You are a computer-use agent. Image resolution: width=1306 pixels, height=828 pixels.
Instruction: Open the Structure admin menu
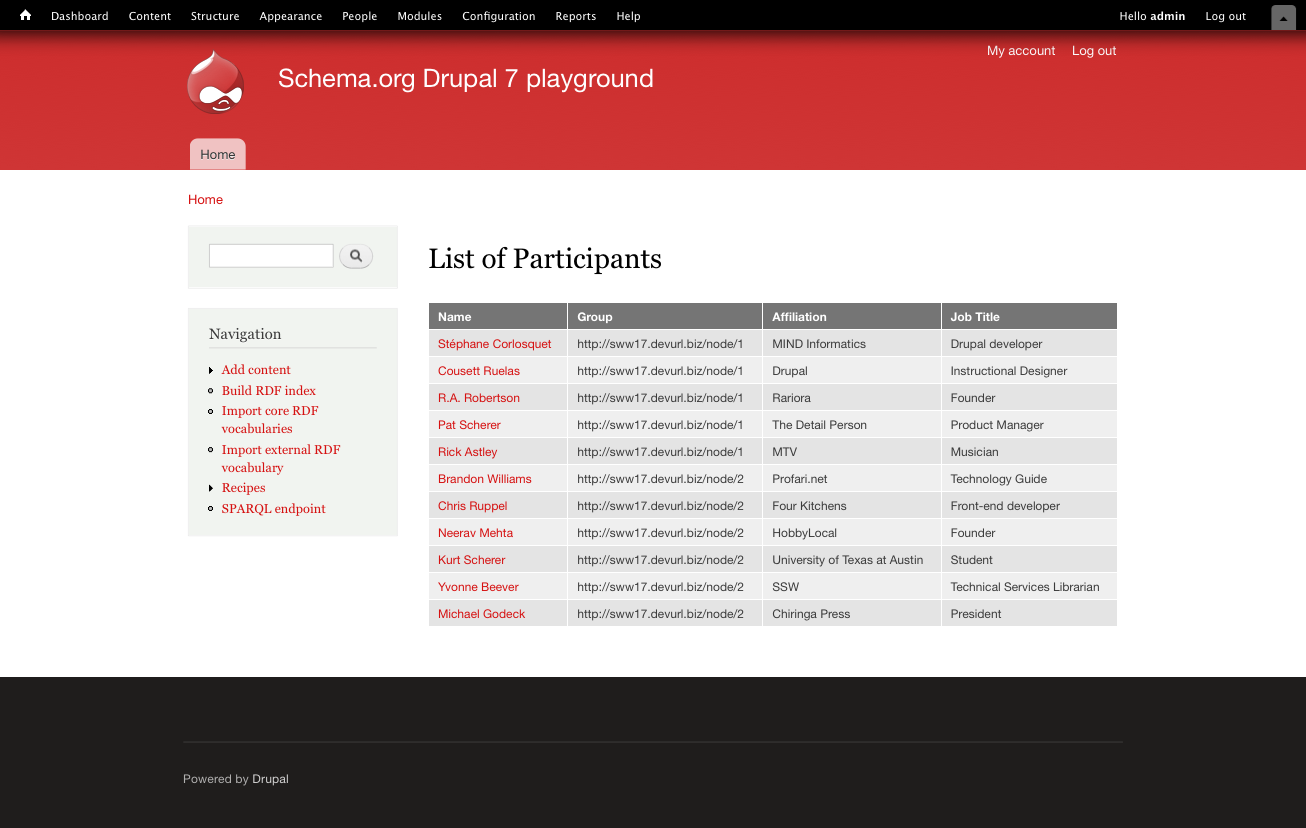coord(215,16)
